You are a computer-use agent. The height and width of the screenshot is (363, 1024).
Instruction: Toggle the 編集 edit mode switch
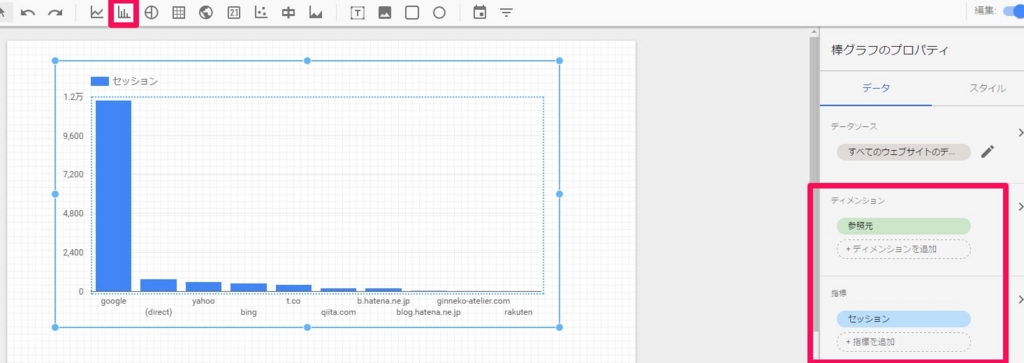(1013, 11)
